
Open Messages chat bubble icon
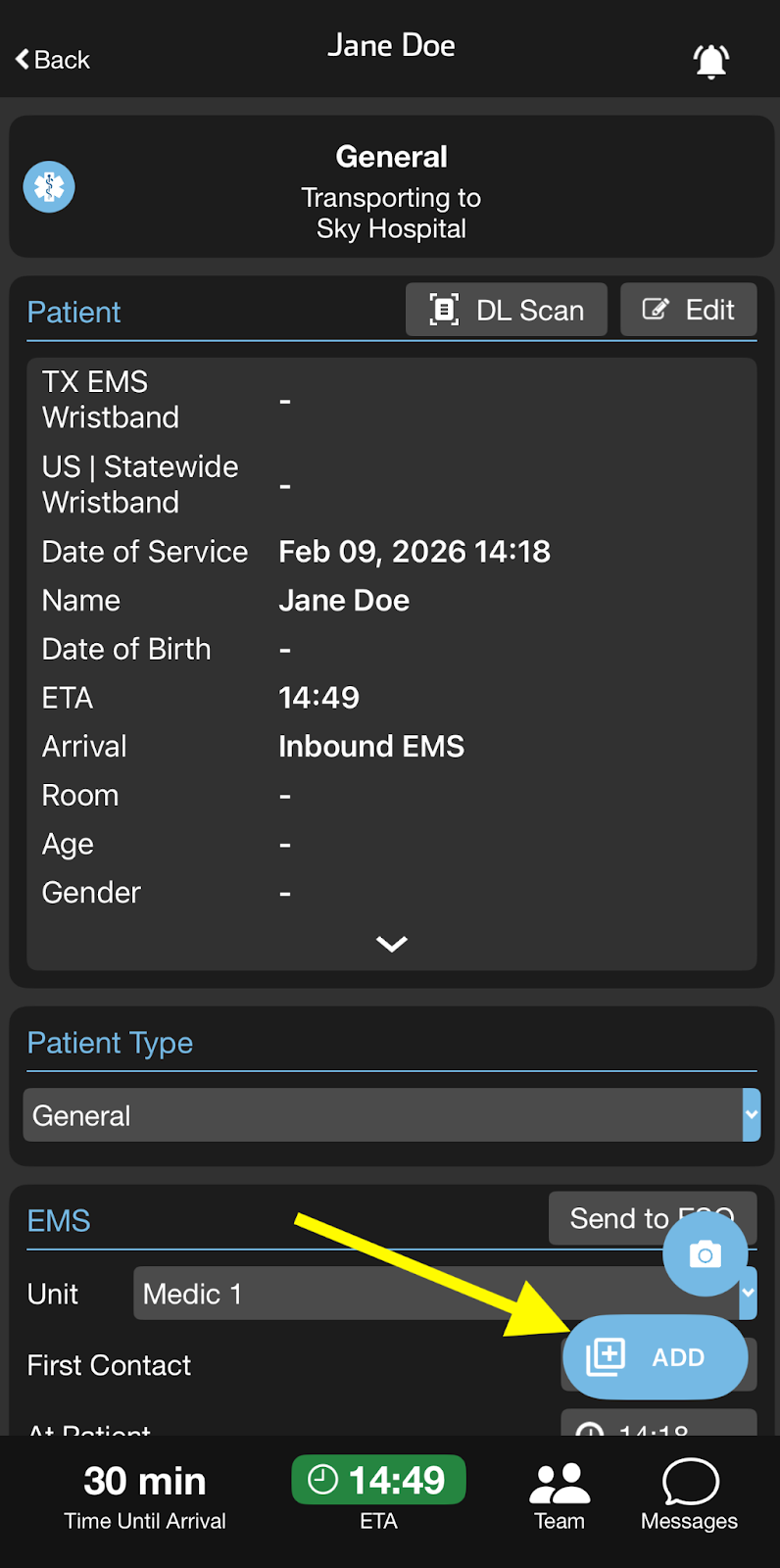click(x=690, y=1482)
